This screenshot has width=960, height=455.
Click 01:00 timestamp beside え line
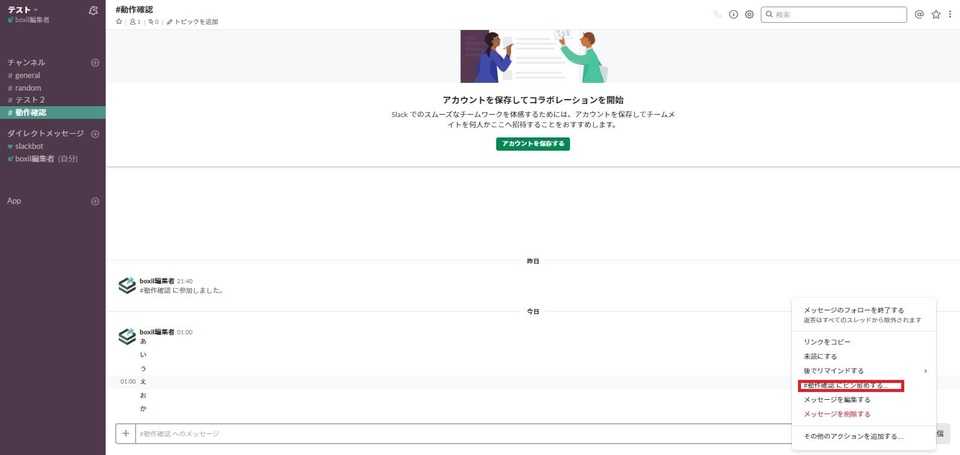pyautogui.click(x=128, y=382)
